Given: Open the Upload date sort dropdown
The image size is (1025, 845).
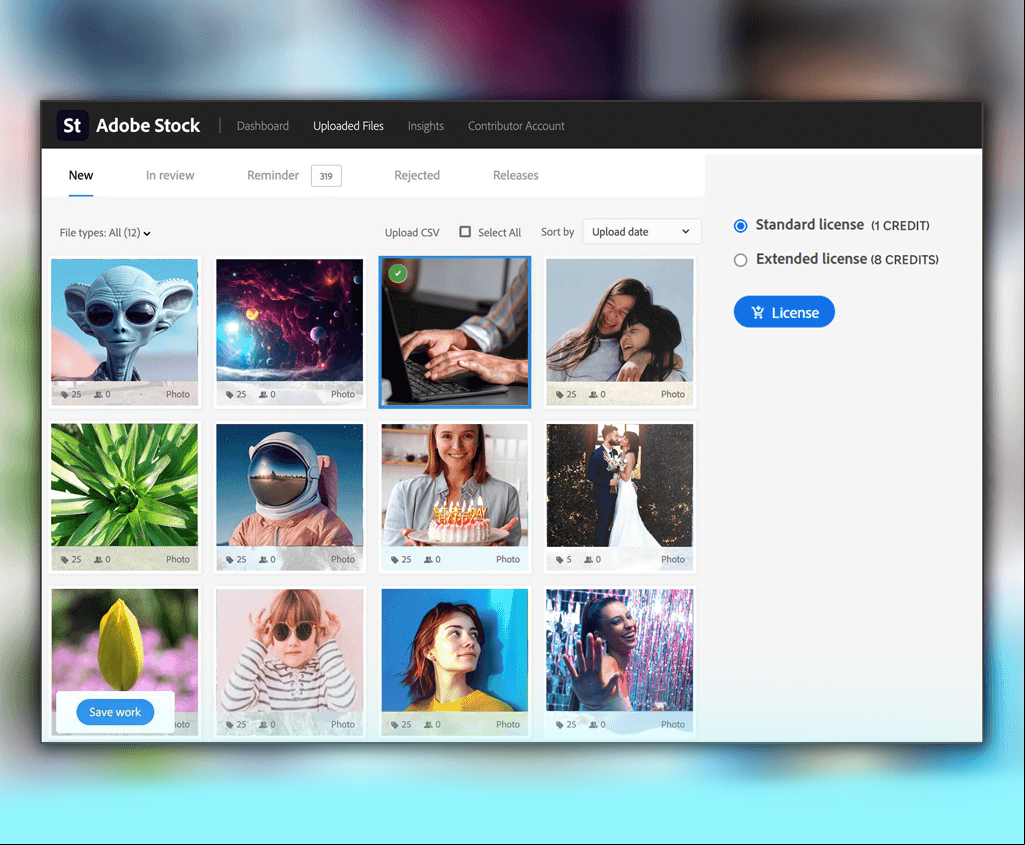Looking at the screenshot, I should tap(641, 231).
